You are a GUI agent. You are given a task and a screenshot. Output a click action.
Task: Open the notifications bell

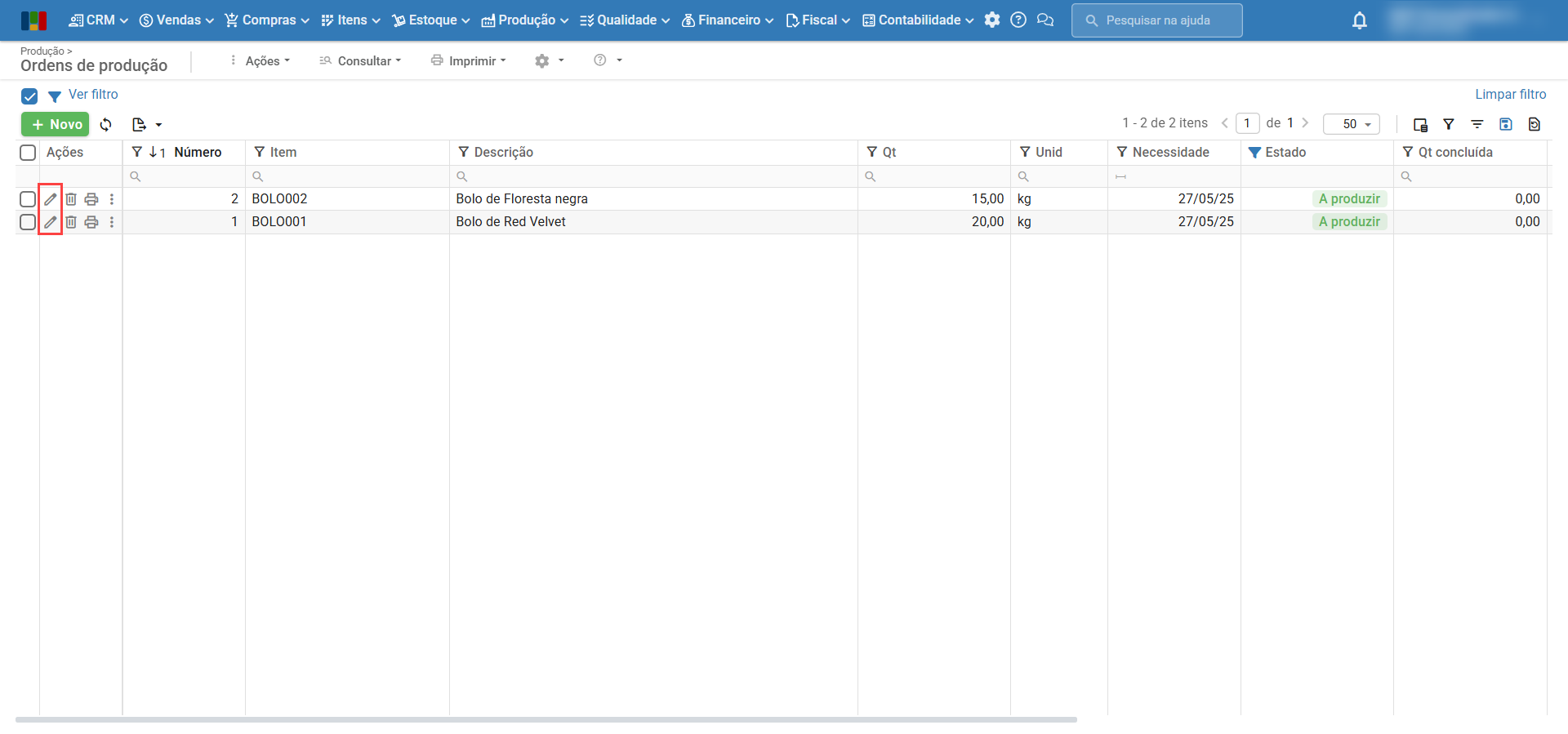(1360, 20)
